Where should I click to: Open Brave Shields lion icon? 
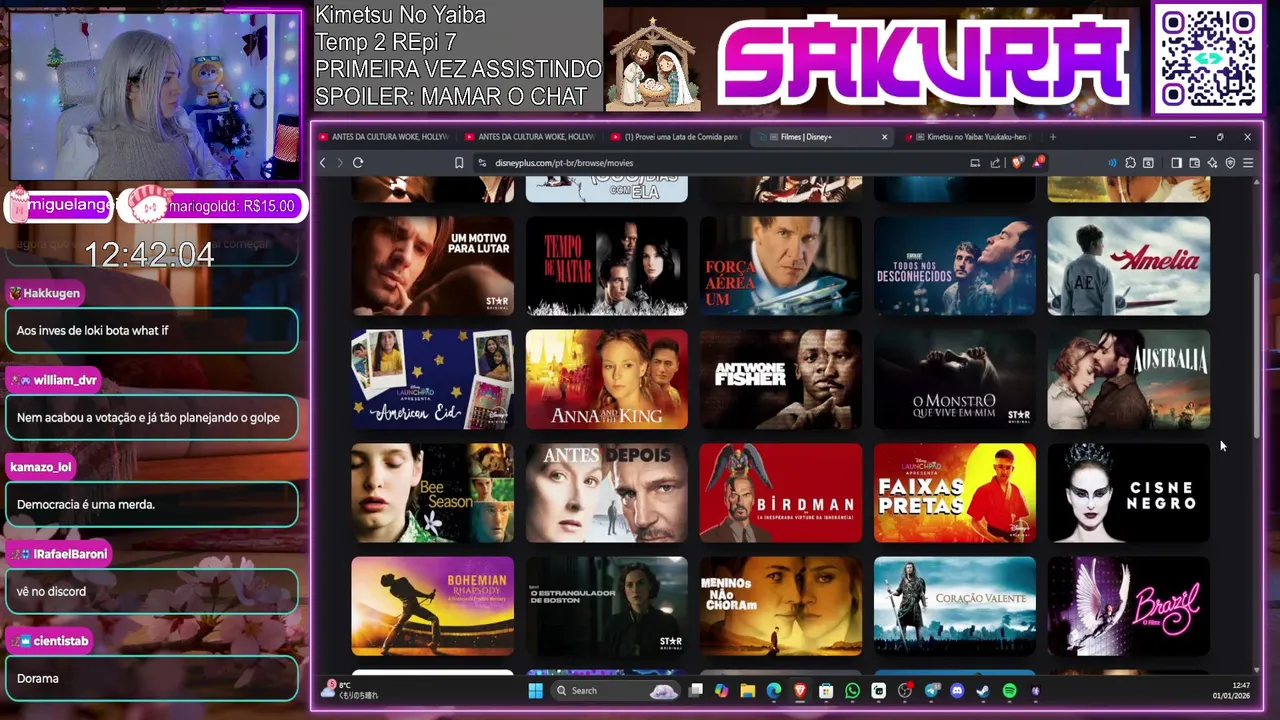[x=1020, y=162]
